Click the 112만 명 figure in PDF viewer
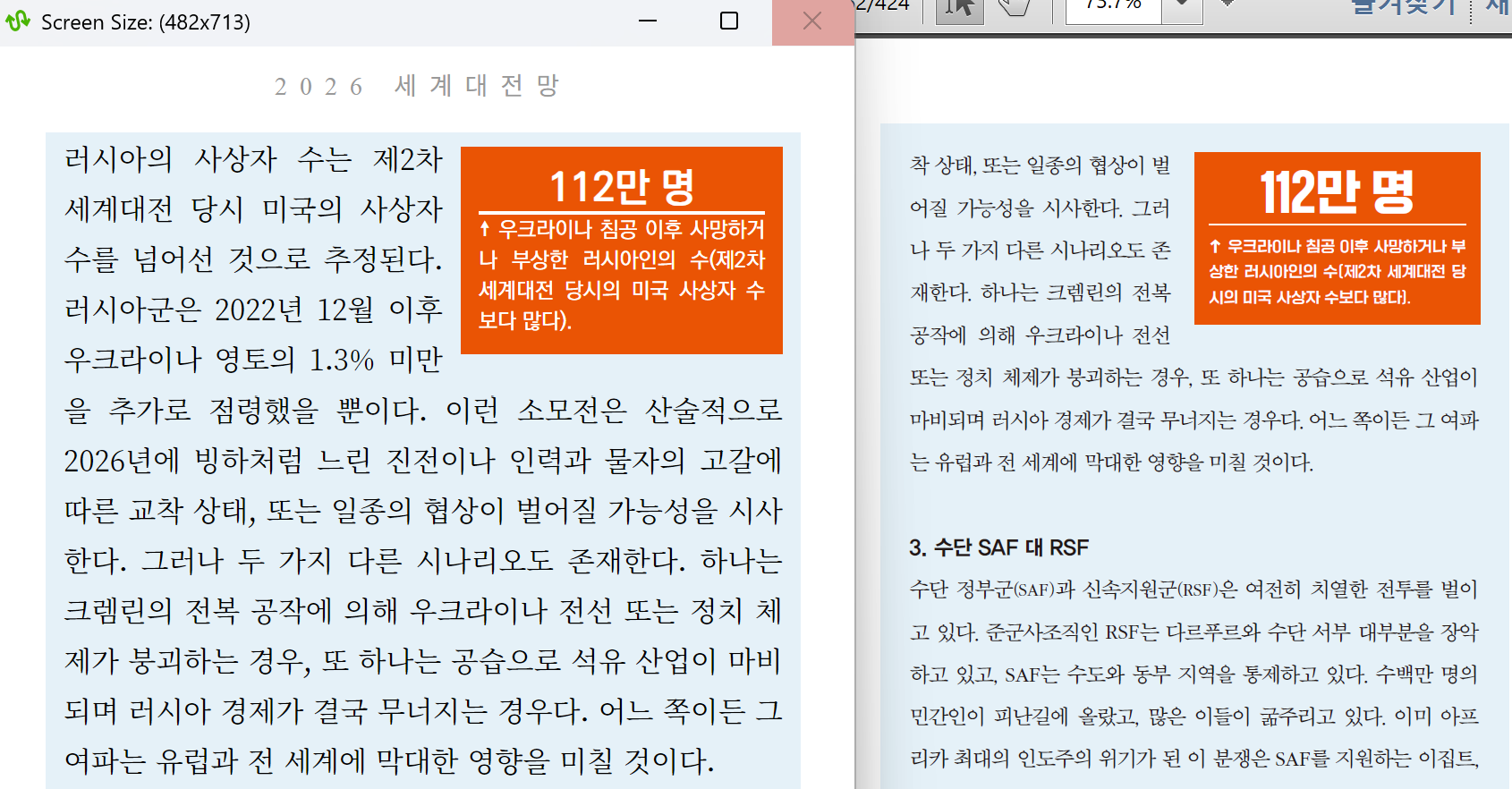 click(1337, 192)
